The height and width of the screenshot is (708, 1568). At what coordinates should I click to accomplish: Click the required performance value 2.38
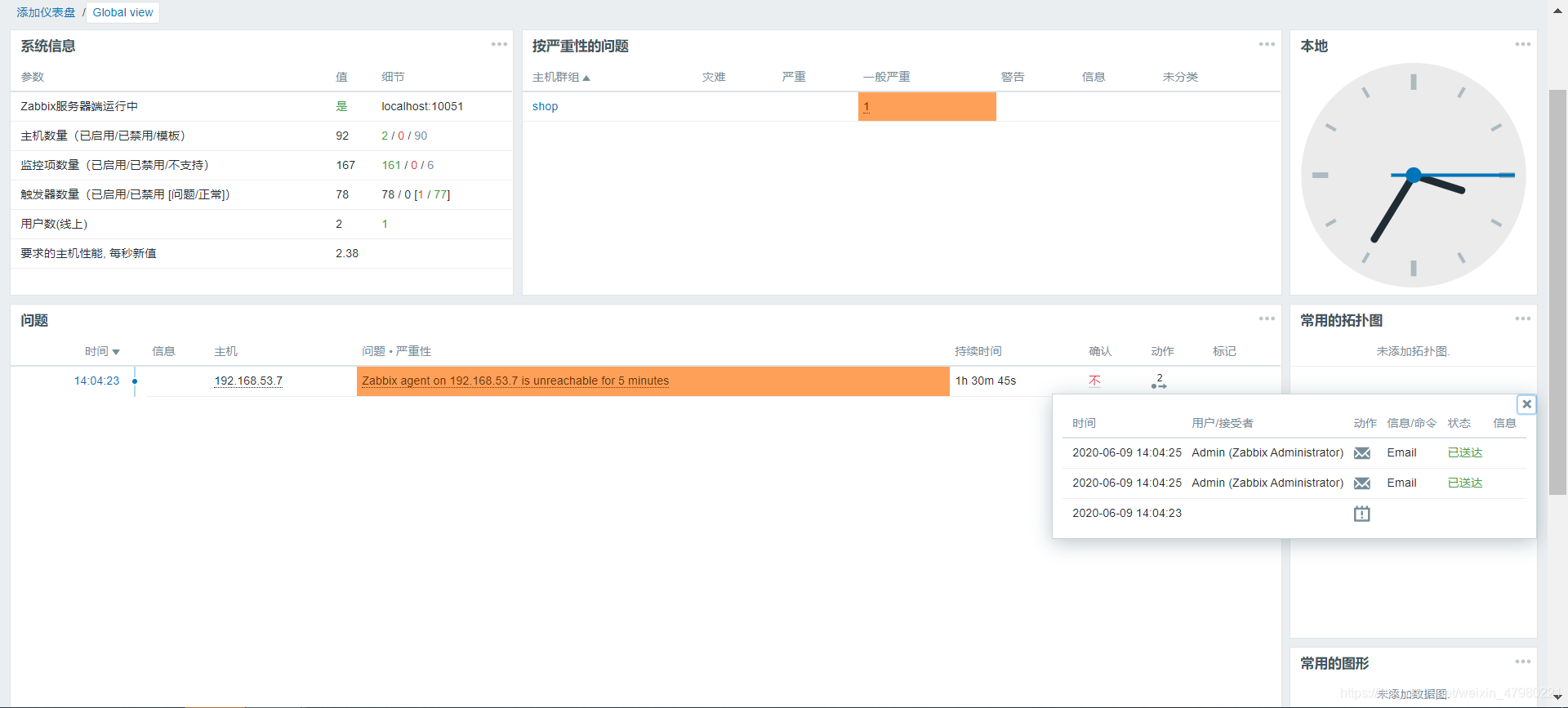click(347, 253)
